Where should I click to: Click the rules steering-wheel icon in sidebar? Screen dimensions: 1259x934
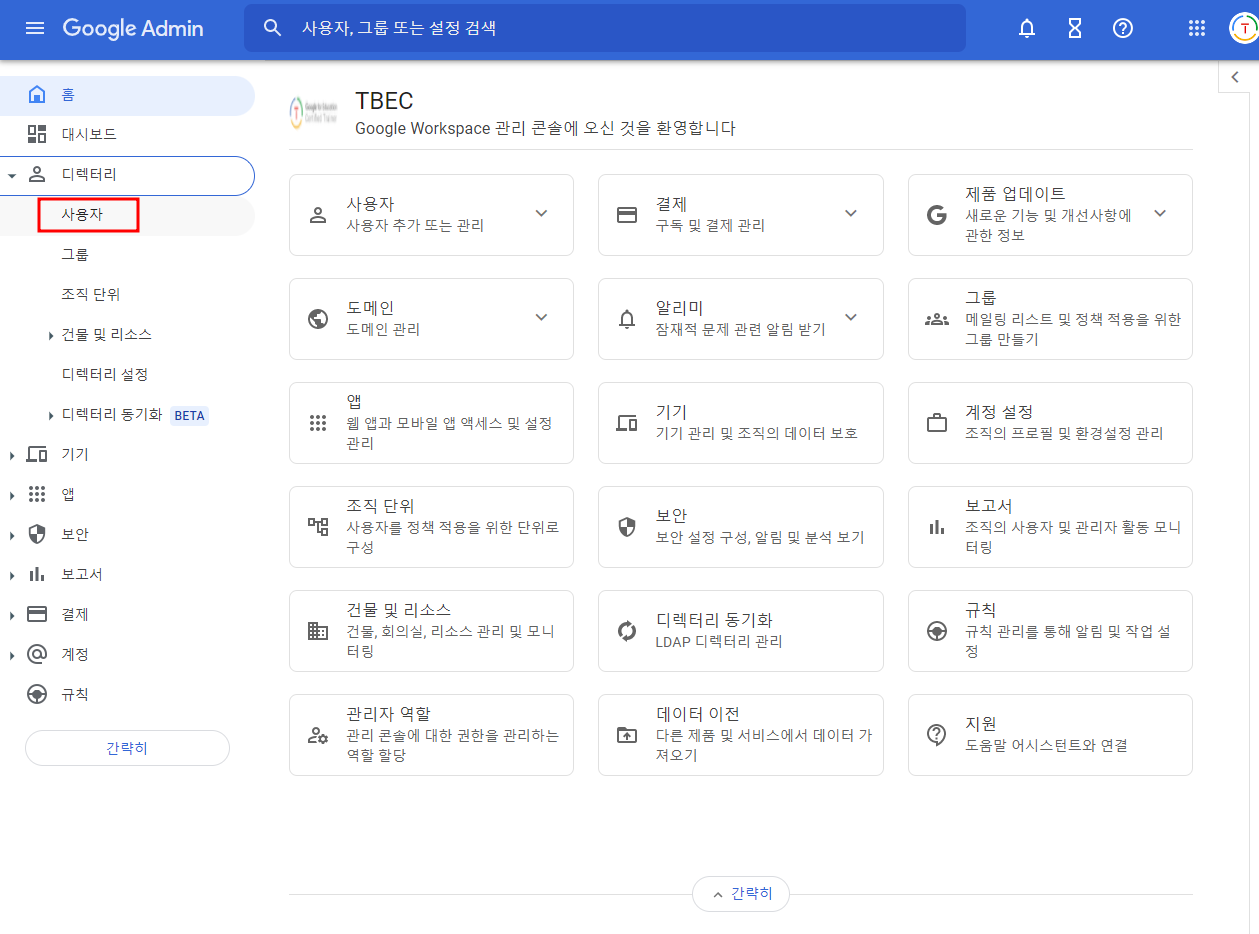(x=37, y=694)
